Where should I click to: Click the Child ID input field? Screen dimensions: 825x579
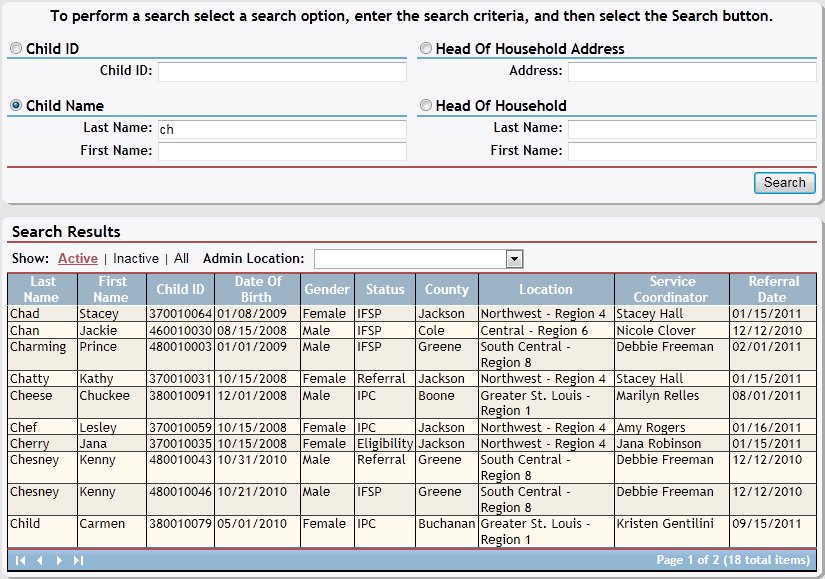pyautogui.click(x=282, y=72)
